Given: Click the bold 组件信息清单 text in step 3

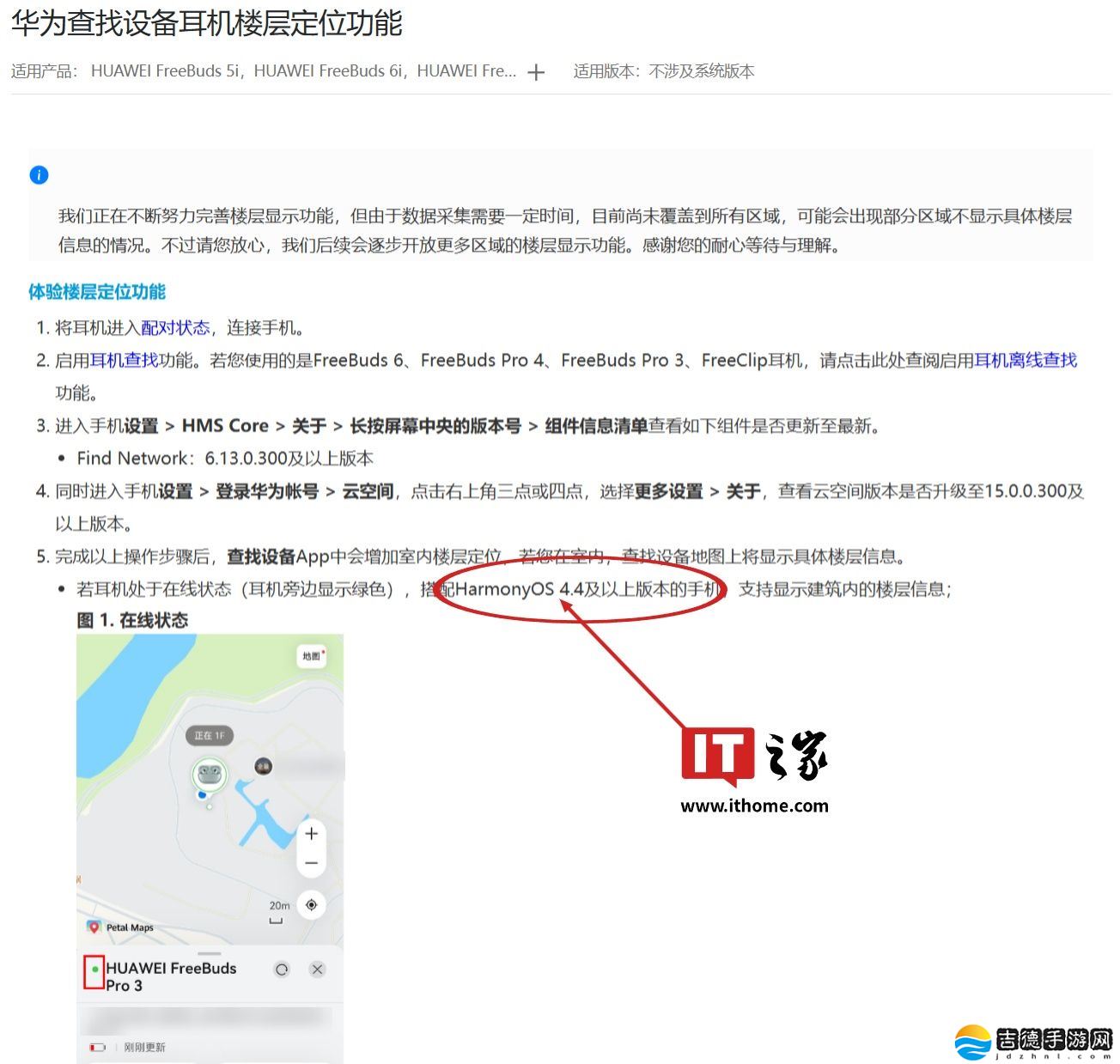Looking at the screenshot, I should click(x=596, y=426).
